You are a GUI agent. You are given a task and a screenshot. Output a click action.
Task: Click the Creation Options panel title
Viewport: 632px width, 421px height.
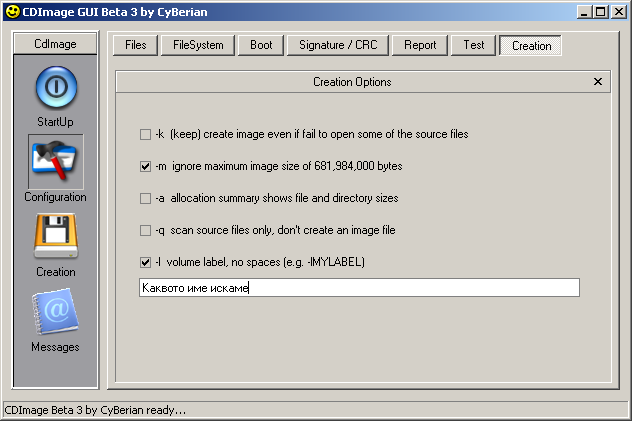(x=352, y=82)
